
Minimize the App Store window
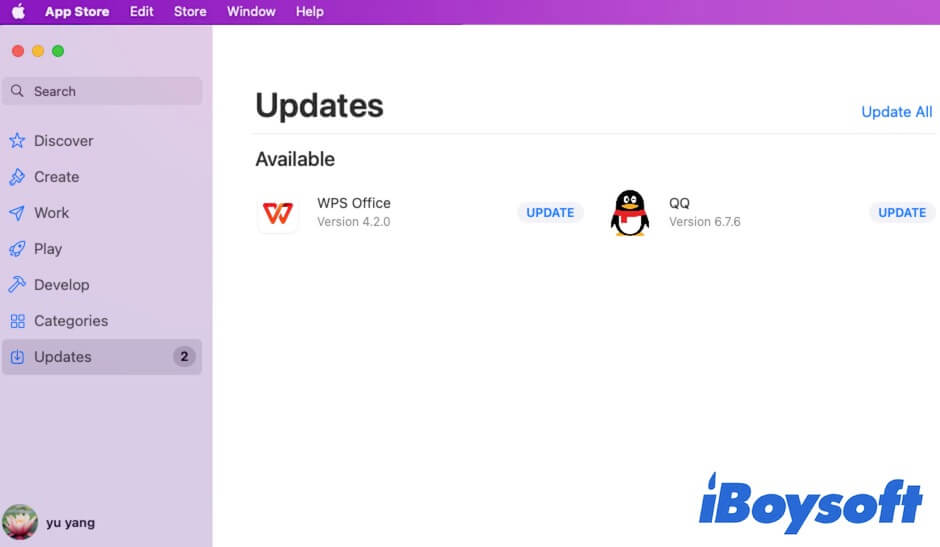coord(38,51)
